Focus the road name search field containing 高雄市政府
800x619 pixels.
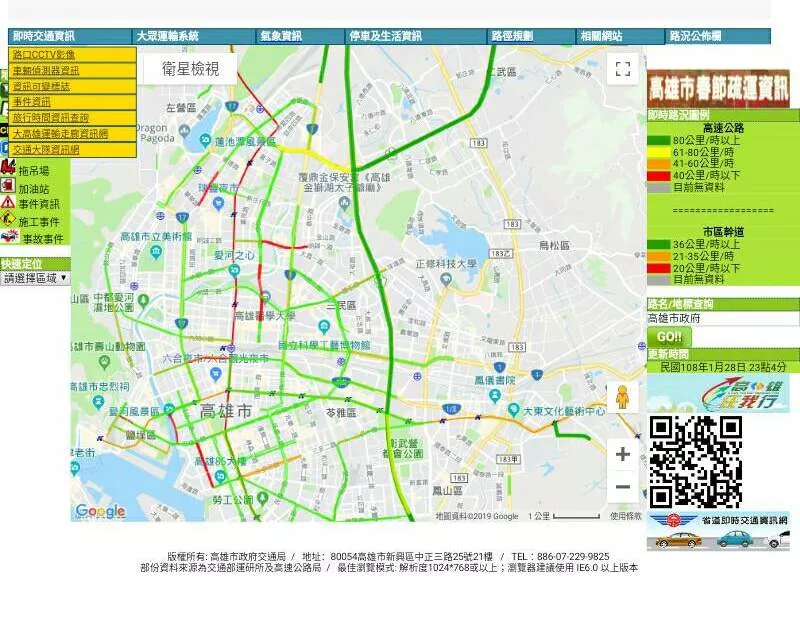723,318
